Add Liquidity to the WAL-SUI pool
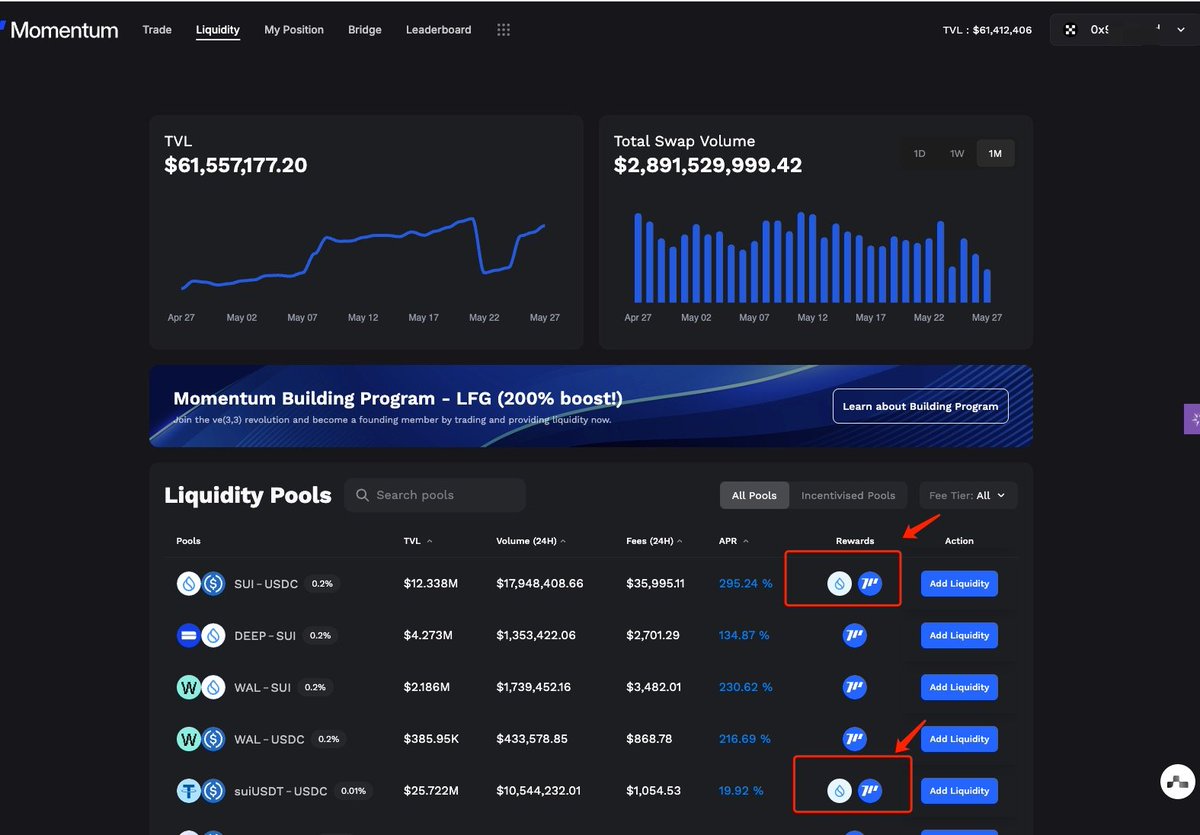The height and width of the screenshot is (835, 1200). pyautogui.click(x=959, y=687)
